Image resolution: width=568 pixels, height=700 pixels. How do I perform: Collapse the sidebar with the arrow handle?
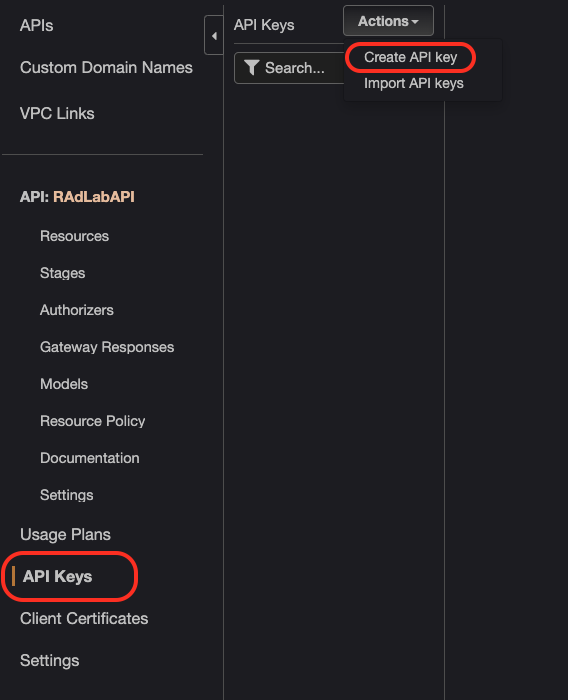(x=214, y=35)
